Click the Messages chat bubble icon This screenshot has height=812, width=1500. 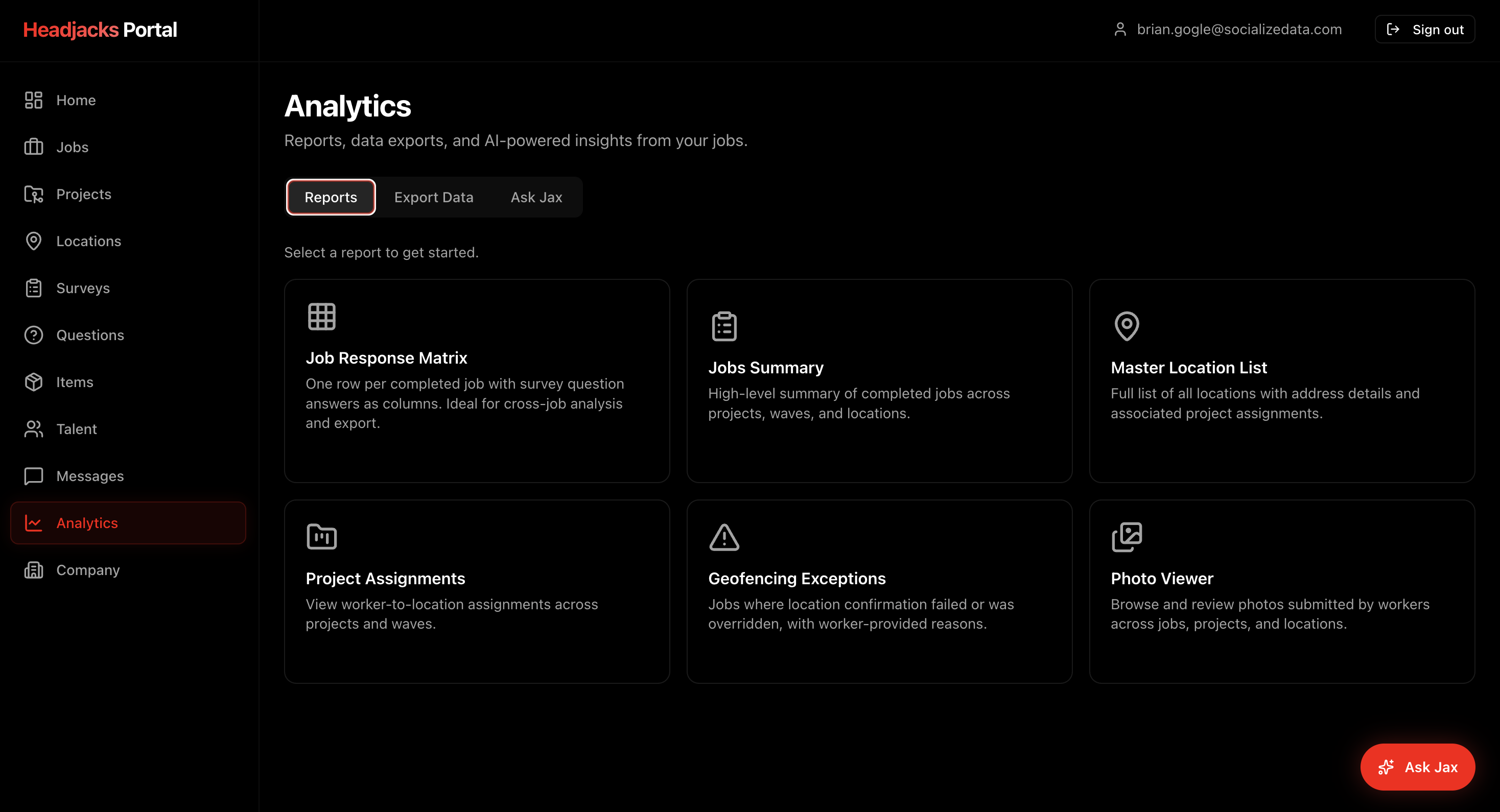coord(33,476)
